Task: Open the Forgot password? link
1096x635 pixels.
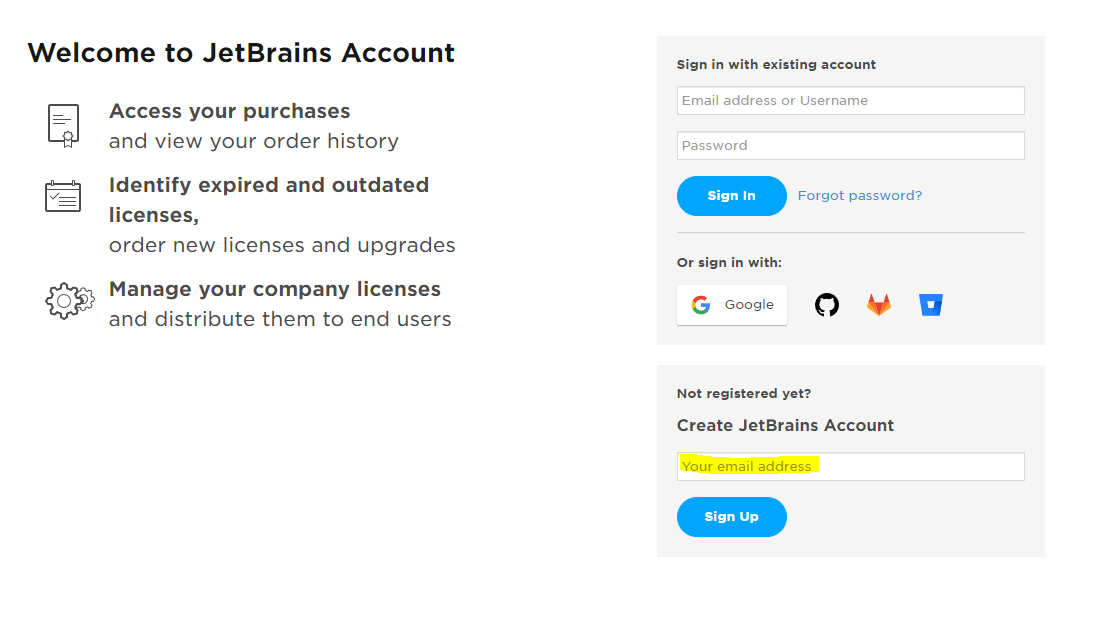Action: pos(860,196)
